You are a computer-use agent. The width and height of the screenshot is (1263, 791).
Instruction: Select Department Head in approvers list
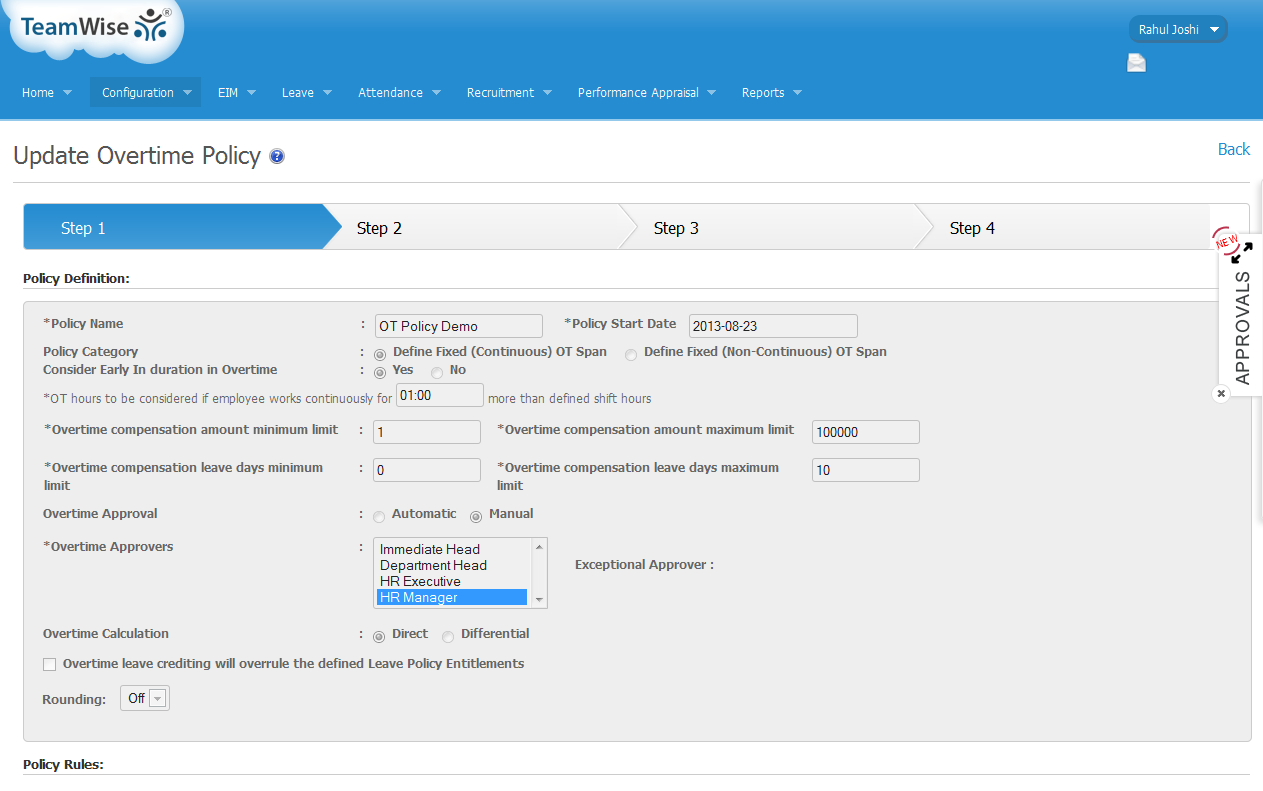pos(433,565)
